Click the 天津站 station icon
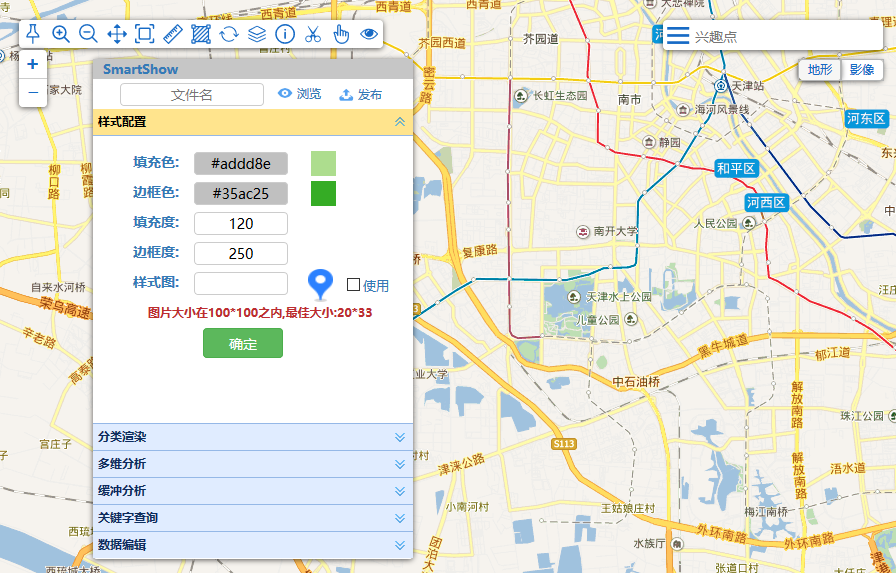This screenshot has height=573, width=896. coord(721,86)
